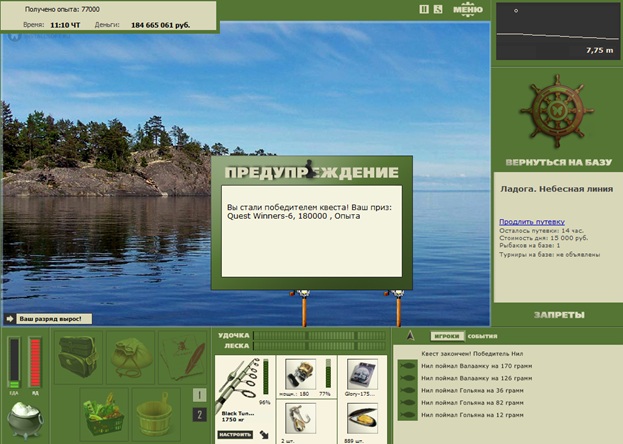Switch to tackle slot 1

click(x=199, y=395)
